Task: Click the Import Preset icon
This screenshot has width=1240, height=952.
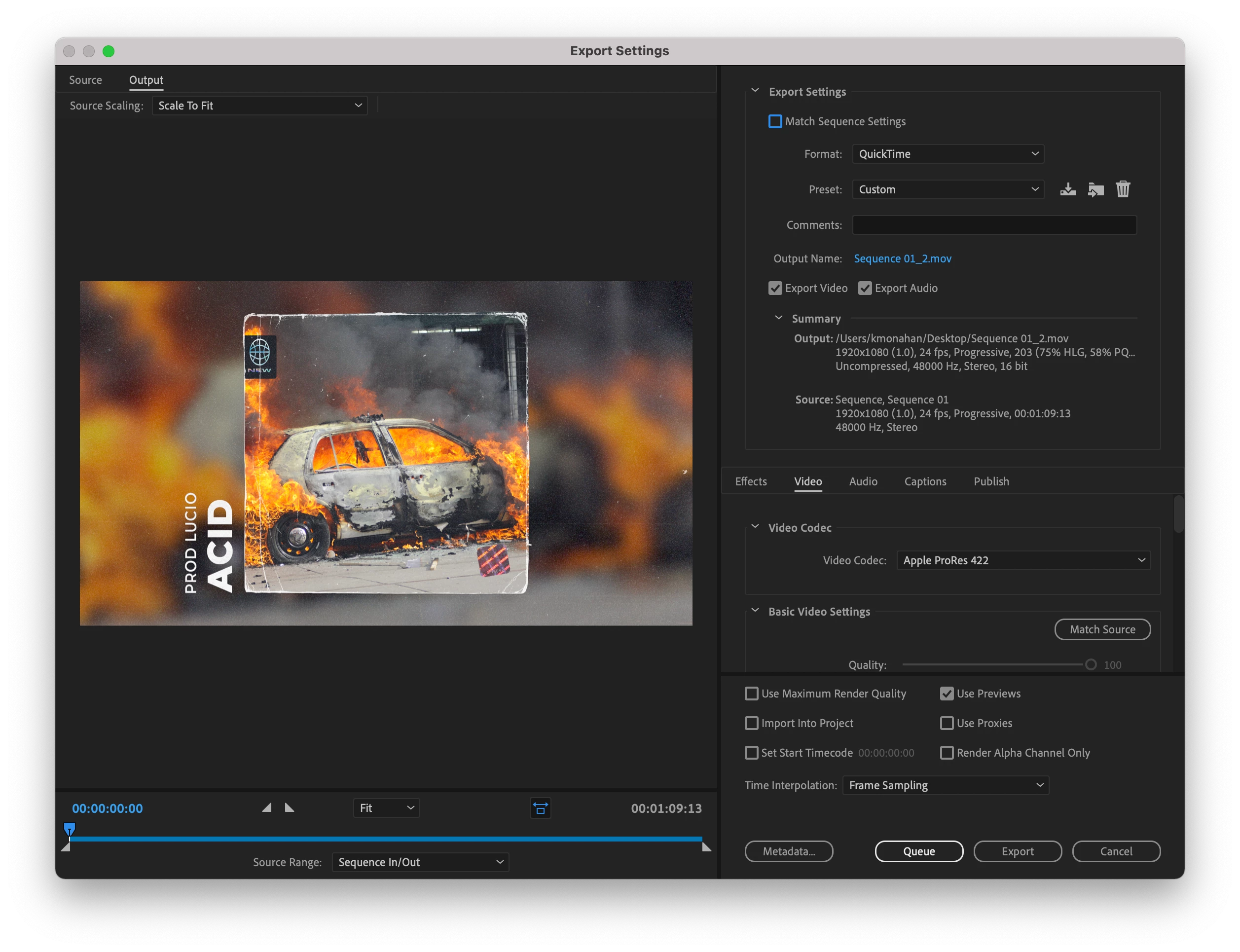Action: coord(1095,189)
